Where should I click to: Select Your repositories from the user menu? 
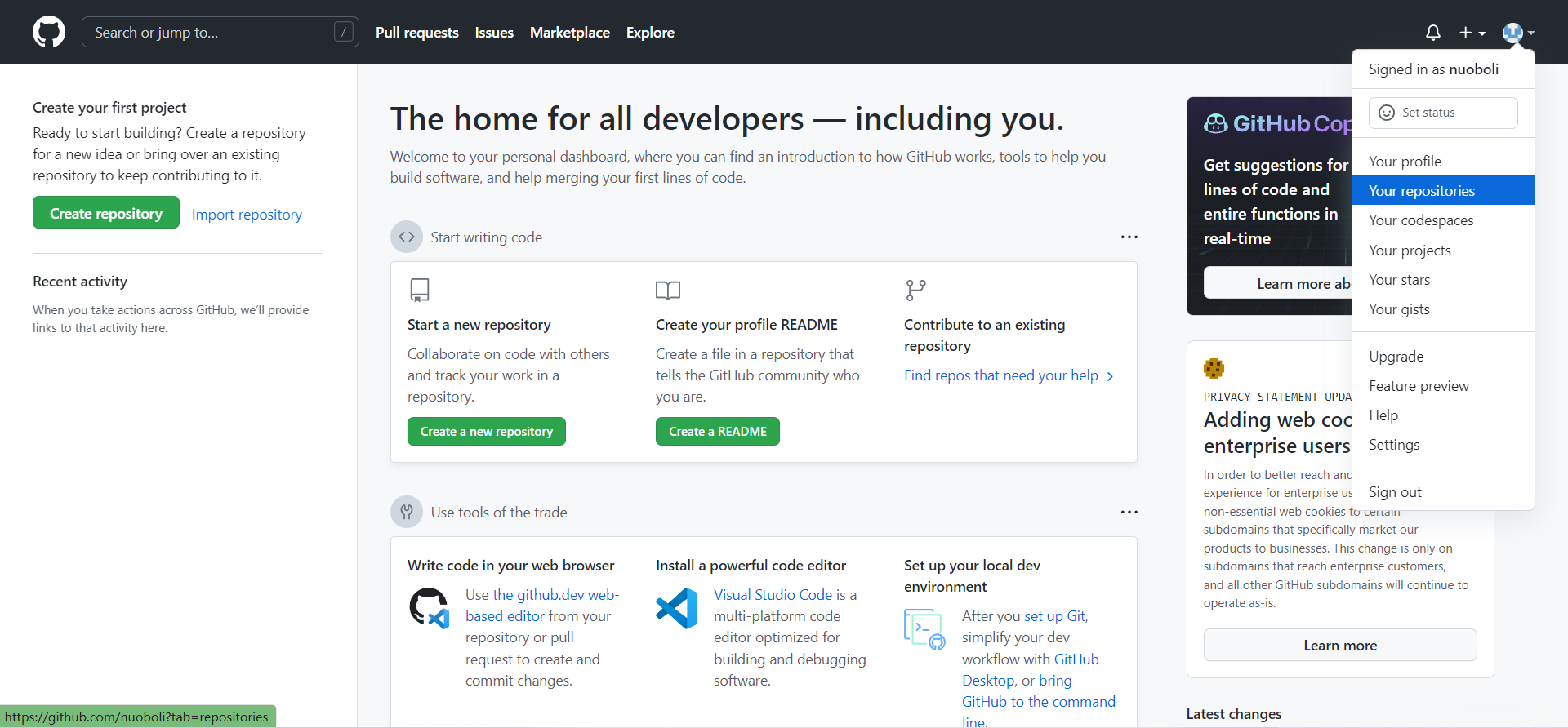tap(1422, 191)
